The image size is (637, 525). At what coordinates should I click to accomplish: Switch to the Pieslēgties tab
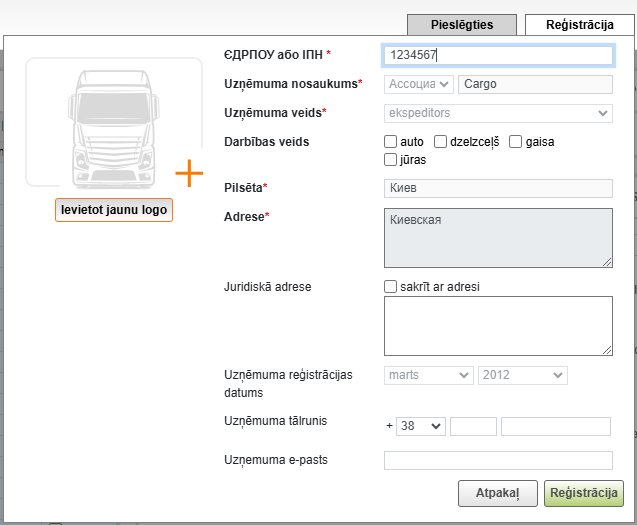tap(463, 25)
